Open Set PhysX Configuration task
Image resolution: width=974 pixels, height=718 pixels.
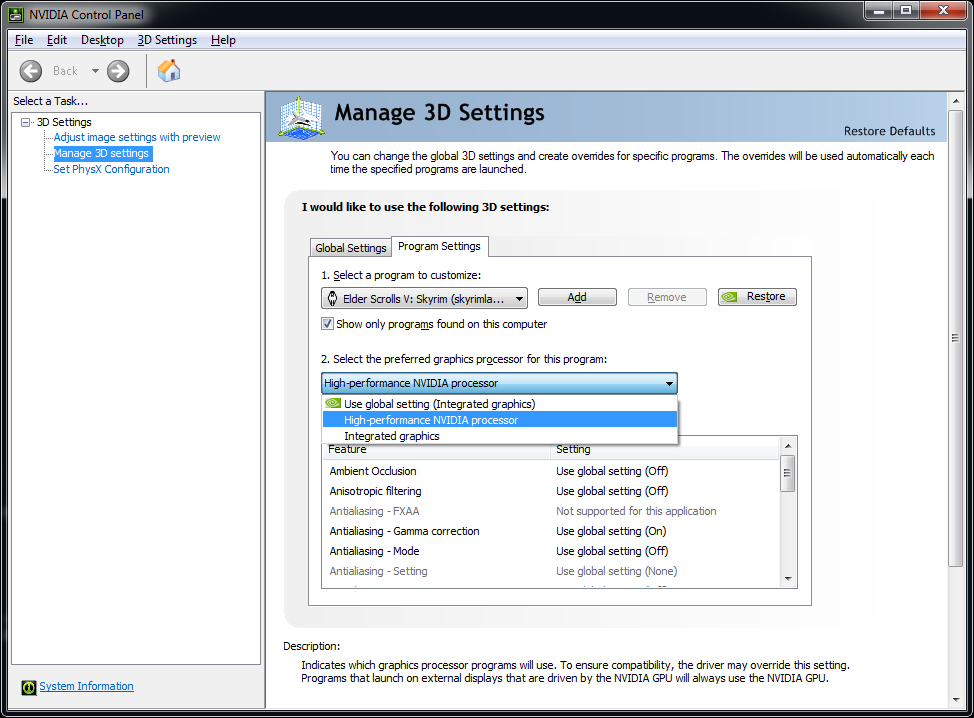111,169
